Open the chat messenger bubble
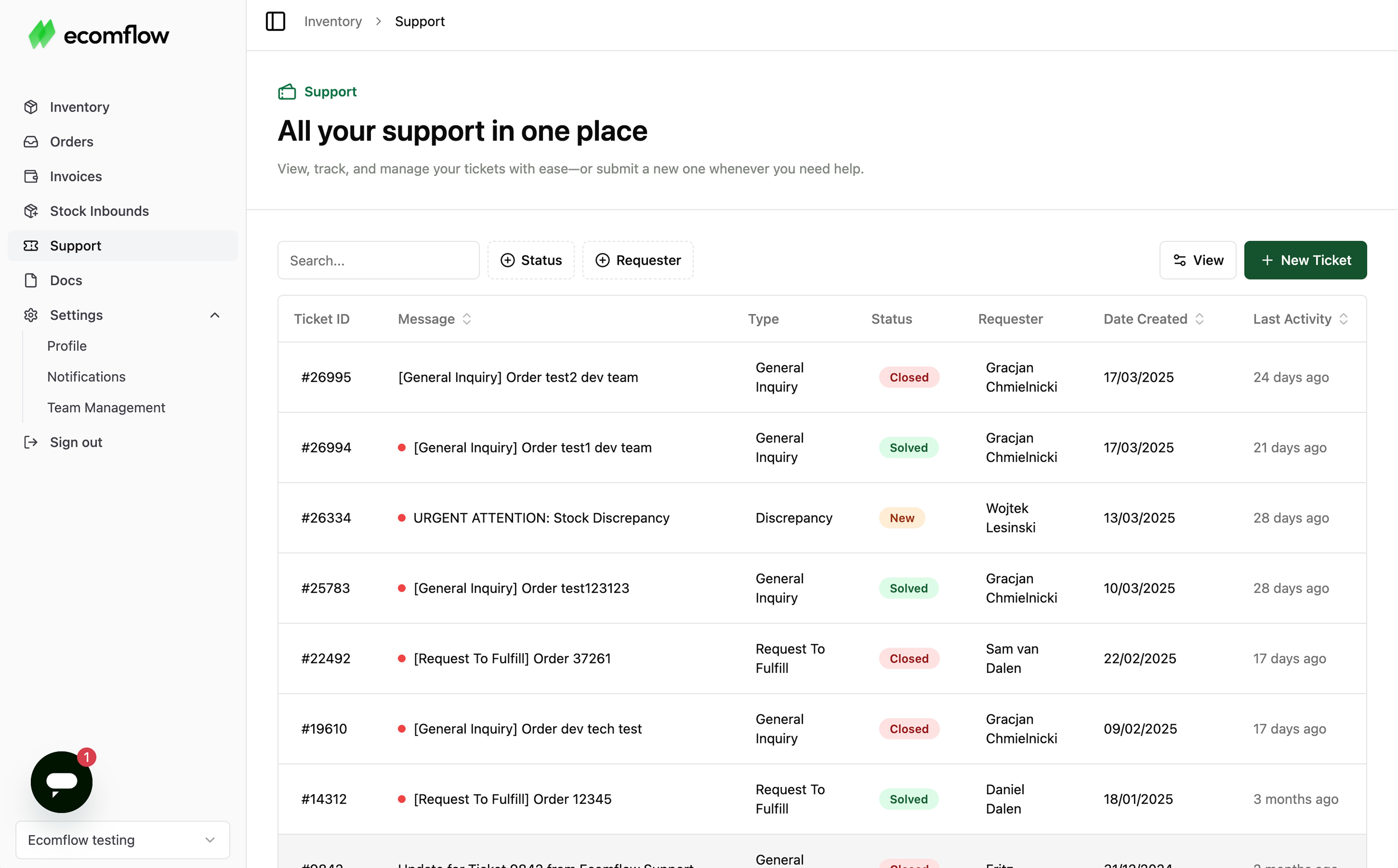The image size is (1398, 868). (61, 781)
